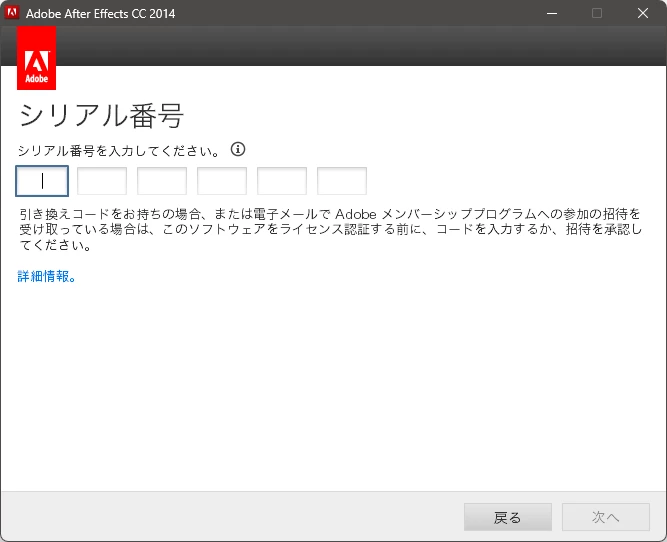Focus the first serial number field

point(42,181)
